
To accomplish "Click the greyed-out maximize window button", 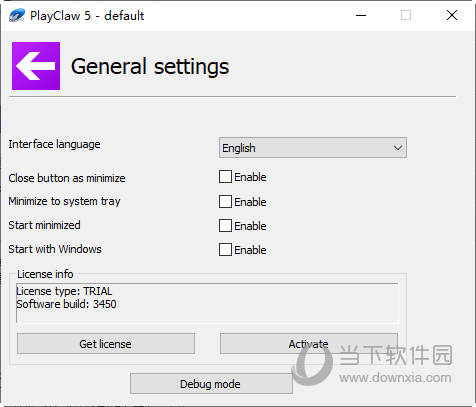I will point(406,15).
